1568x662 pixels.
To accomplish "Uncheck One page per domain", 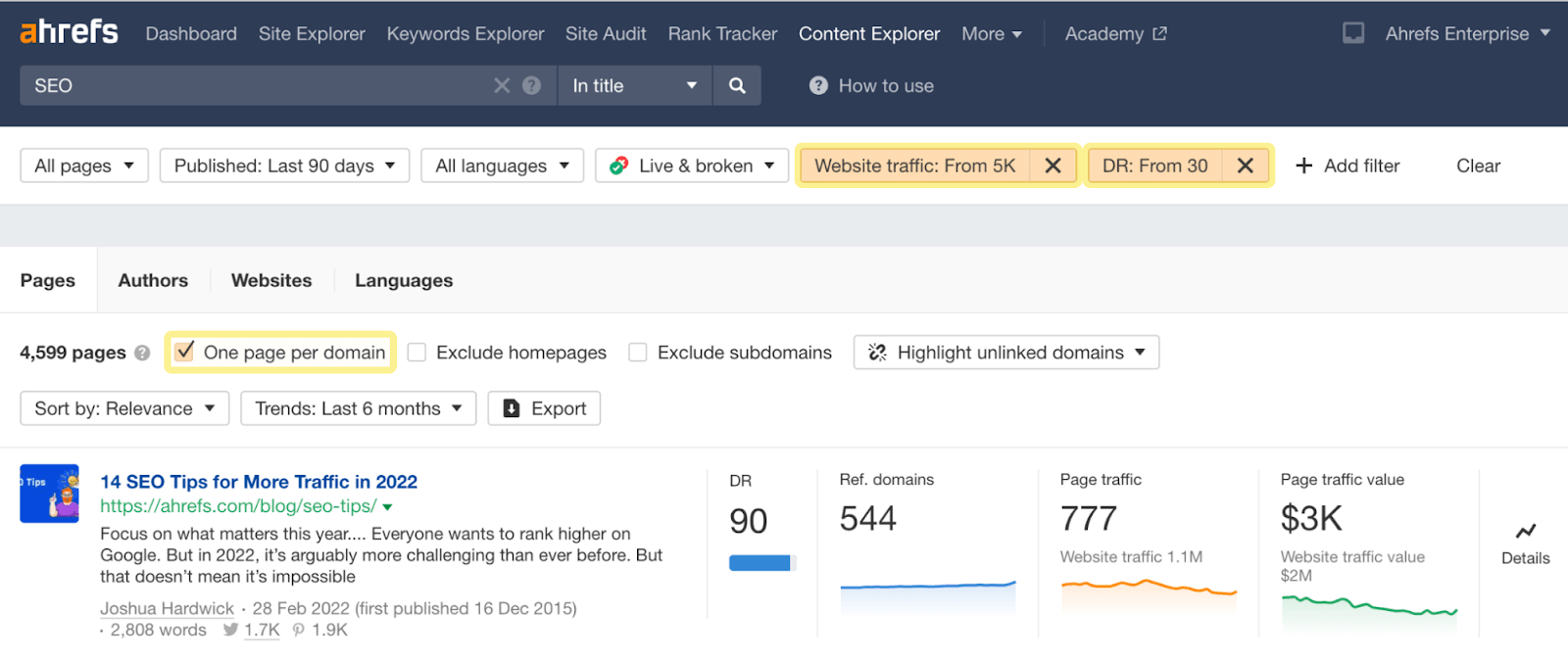I will [x=184, y=352].
